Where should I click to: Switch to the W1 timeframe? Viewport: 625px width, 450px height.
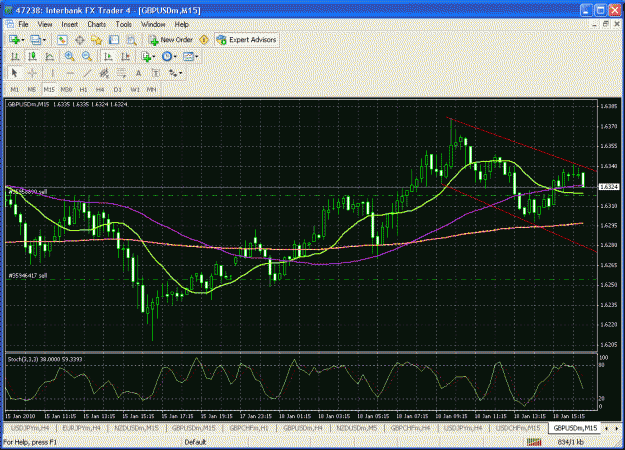(135, 90)
